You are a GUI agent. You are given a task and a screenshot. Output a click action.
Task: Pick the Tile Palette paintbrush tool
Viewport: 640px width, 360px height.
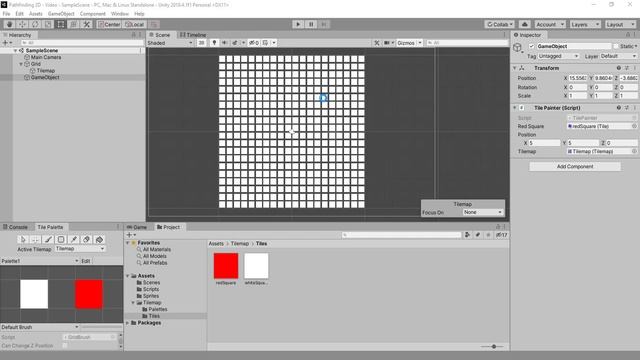pyautogui.click(x=48, y=240)
